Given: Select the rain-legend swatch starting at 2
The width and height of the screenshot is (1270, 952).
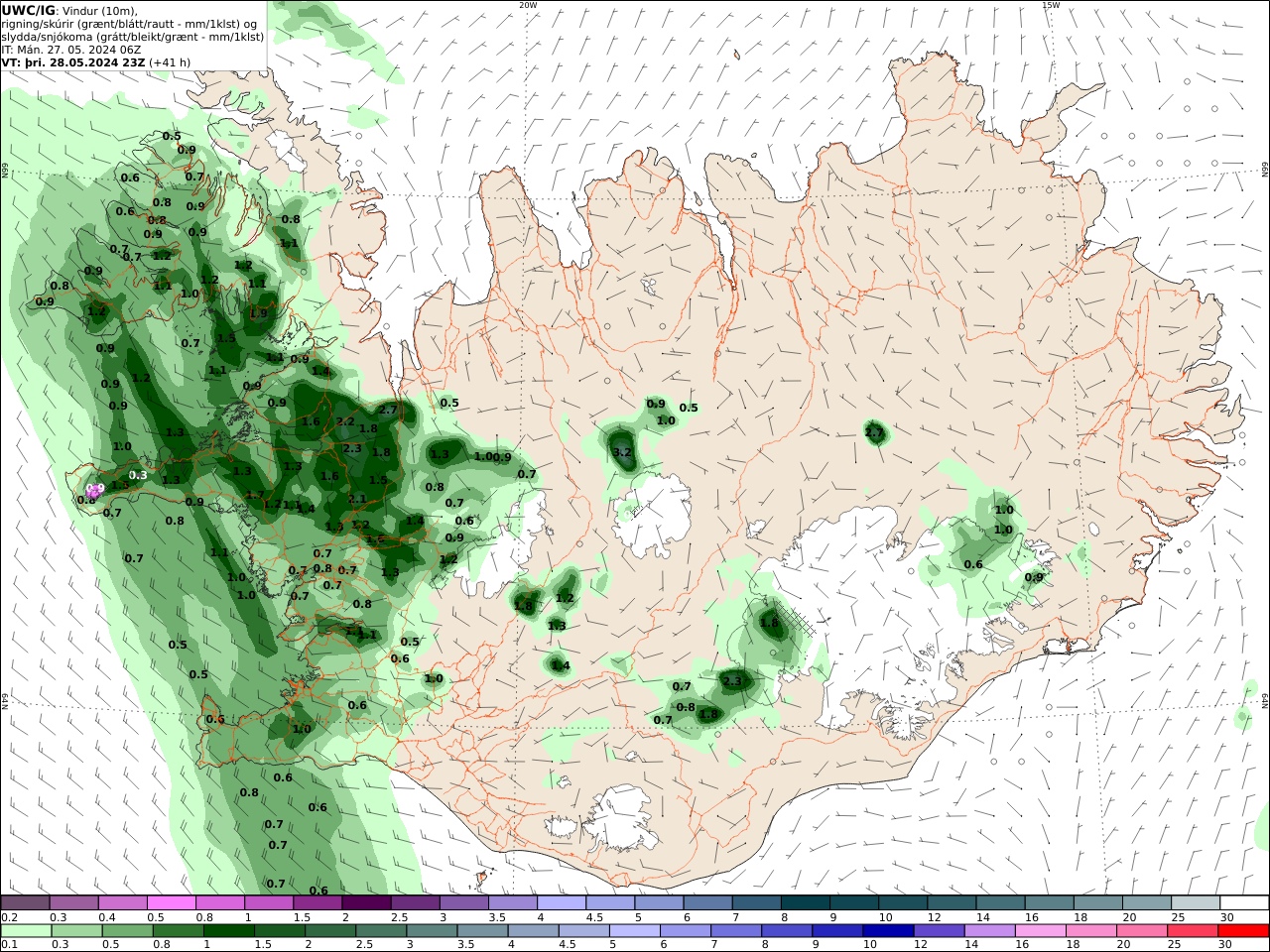Looking at the screenshot, I should click(x=329, y=931).
